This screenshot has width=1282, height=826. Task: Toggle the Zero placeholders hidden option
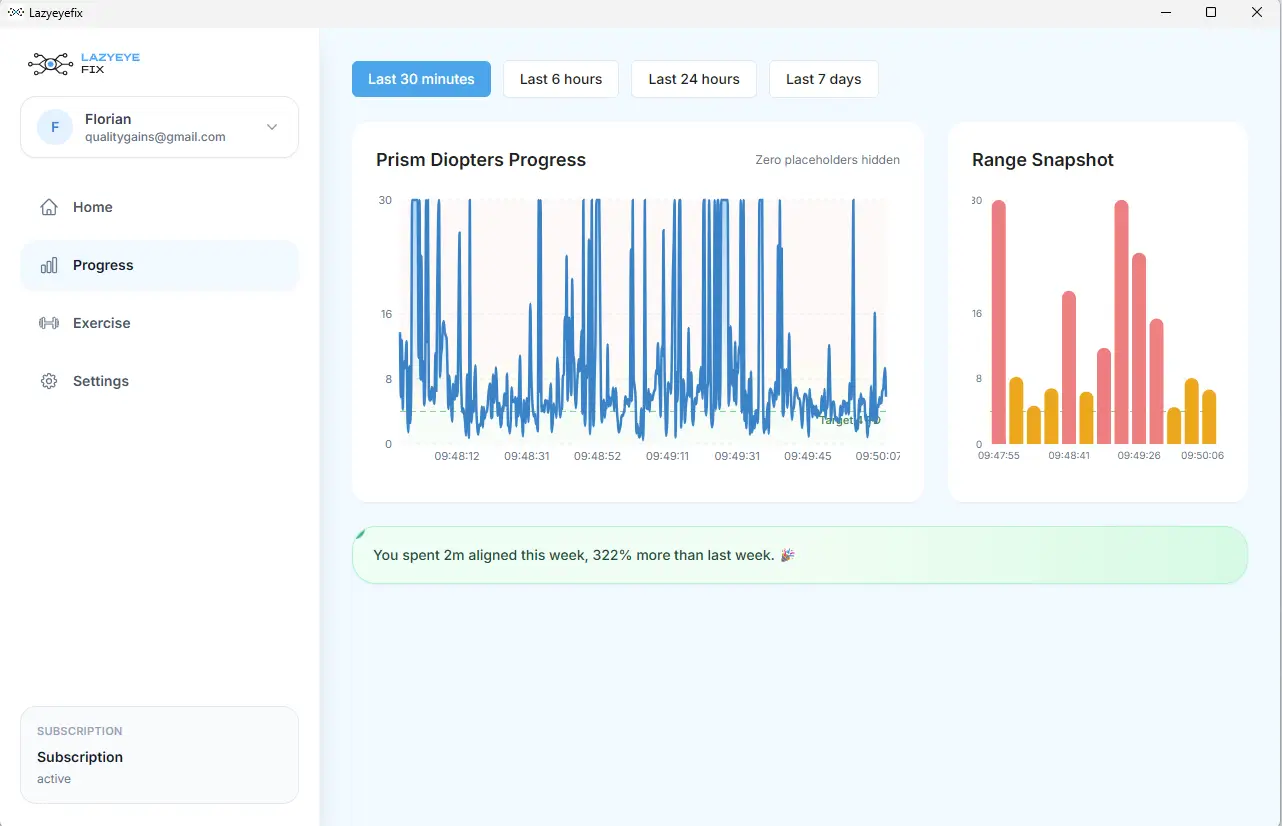coord(828,159)
